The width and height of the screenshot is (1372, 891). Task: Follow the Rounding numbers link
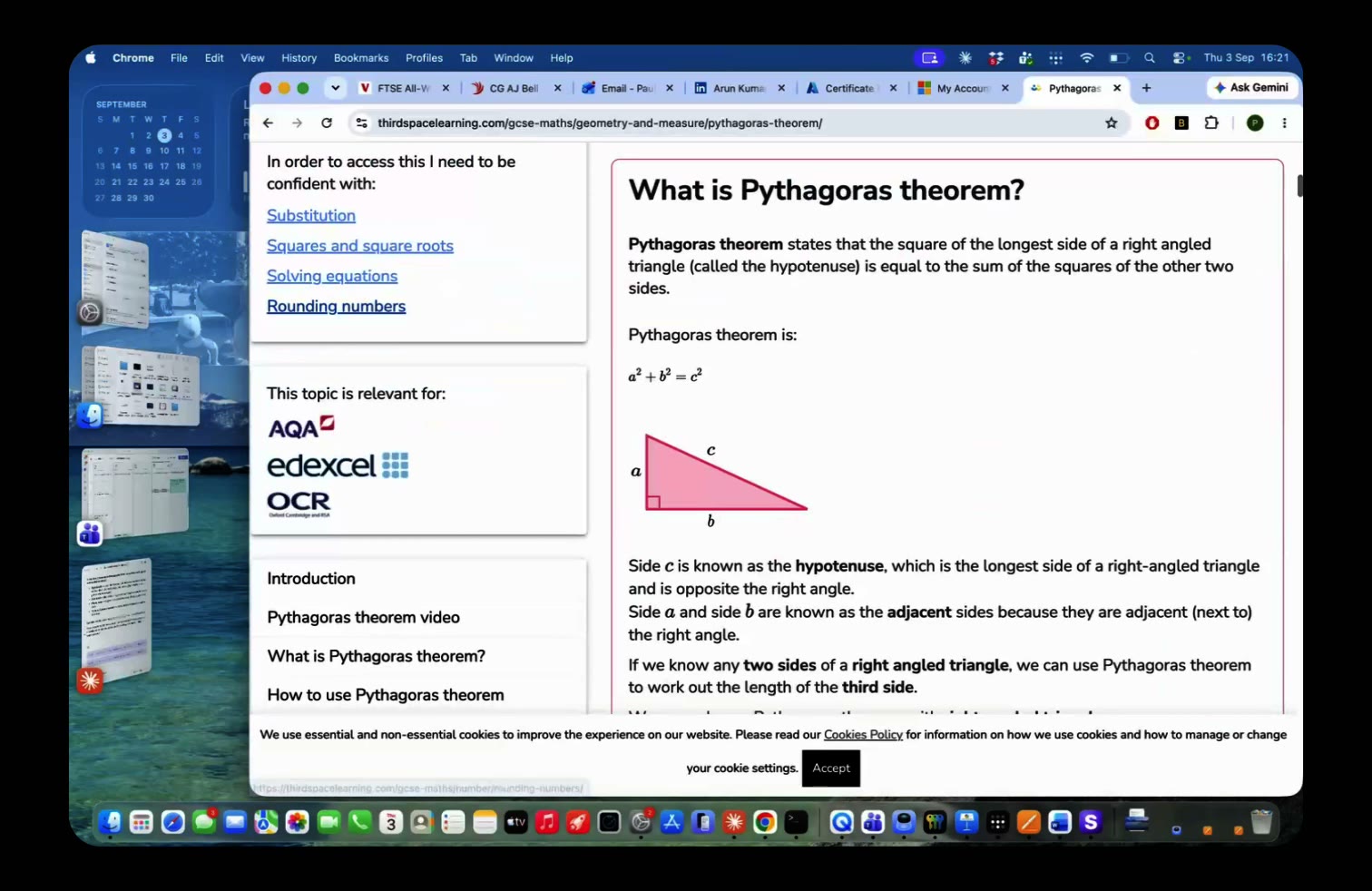336,307
